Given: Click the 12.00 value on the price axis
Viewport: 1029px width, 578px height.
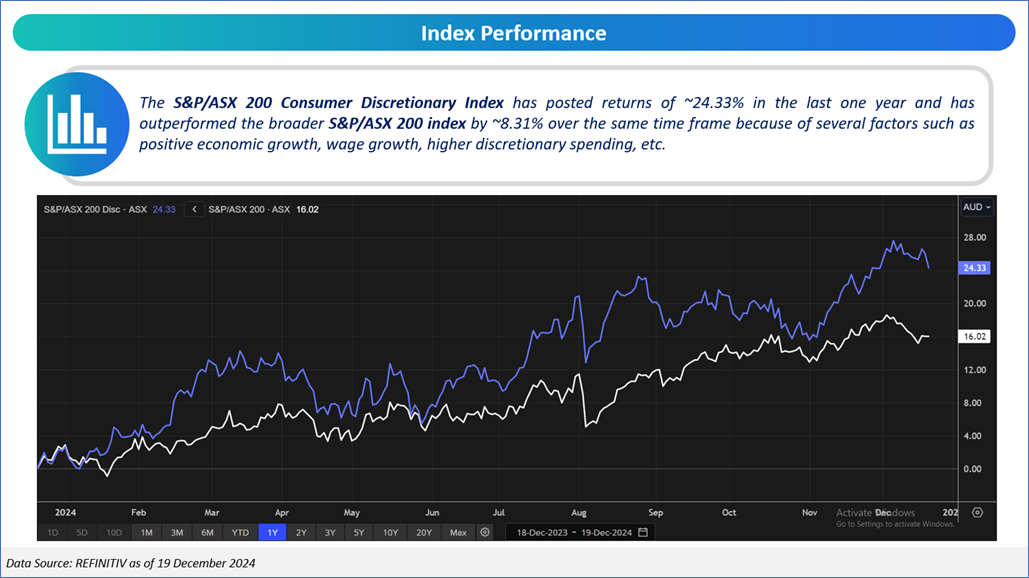Looking at the screenshot, I should [975, 370].
